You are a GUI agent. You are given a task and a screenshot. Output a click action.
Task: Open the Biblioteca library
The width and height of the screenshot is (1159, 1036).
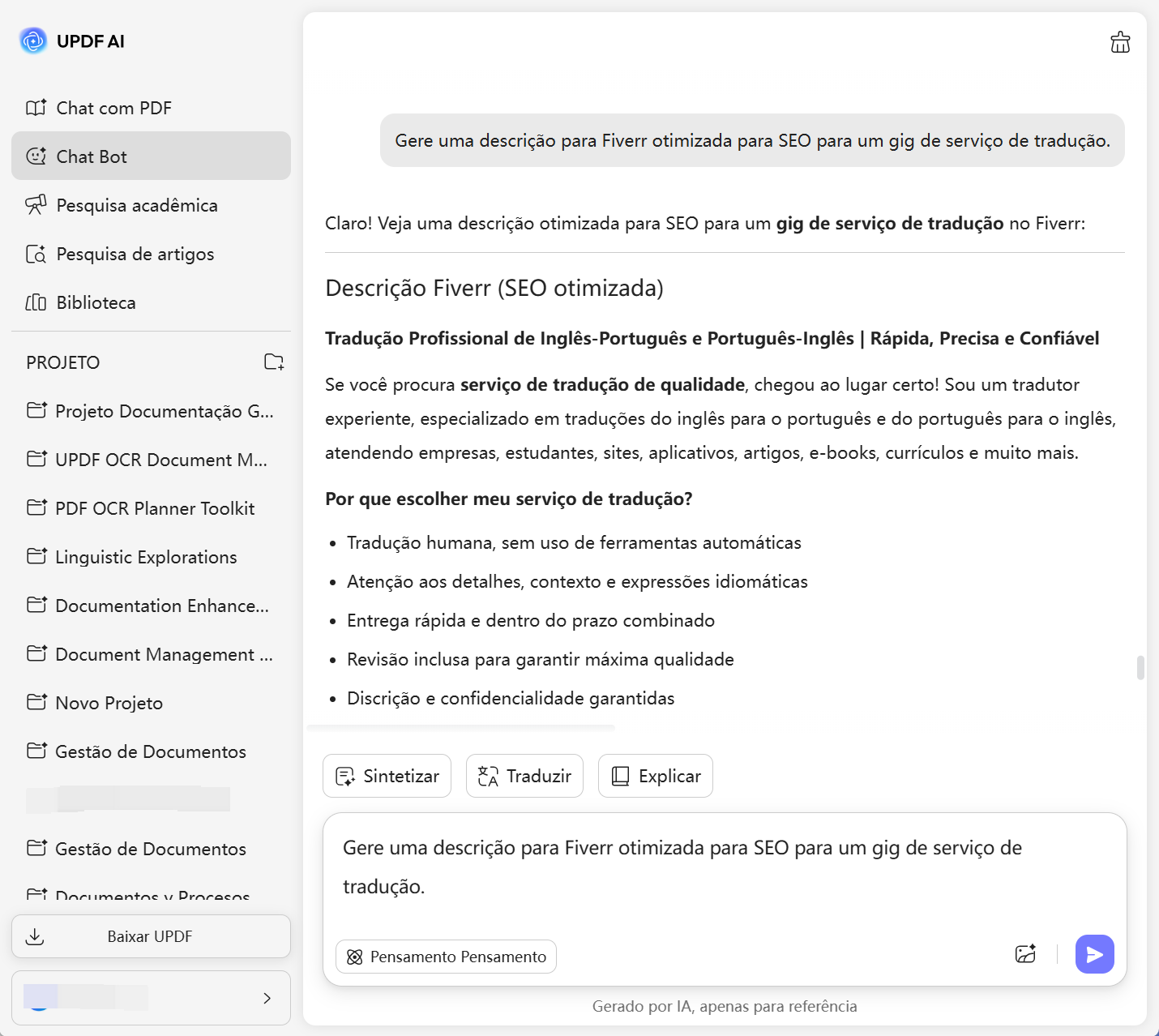coord(96,302)
